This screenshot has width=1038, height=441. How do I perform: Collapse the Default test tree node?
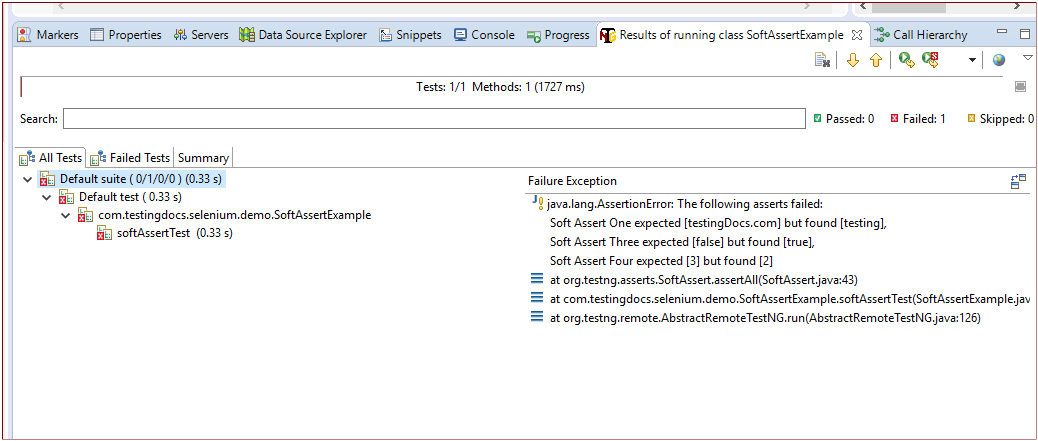pyautogui.click(x=46, y=198)
